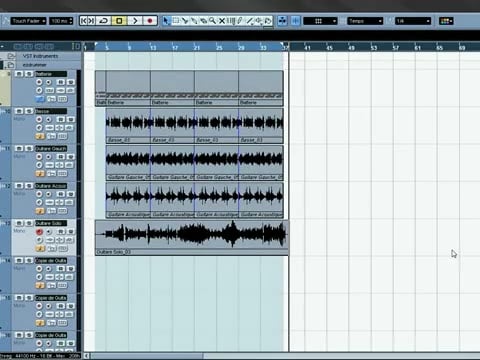Open the snap type dropdown with grid icon
The image size is (480, 360).
coord(320,21)
